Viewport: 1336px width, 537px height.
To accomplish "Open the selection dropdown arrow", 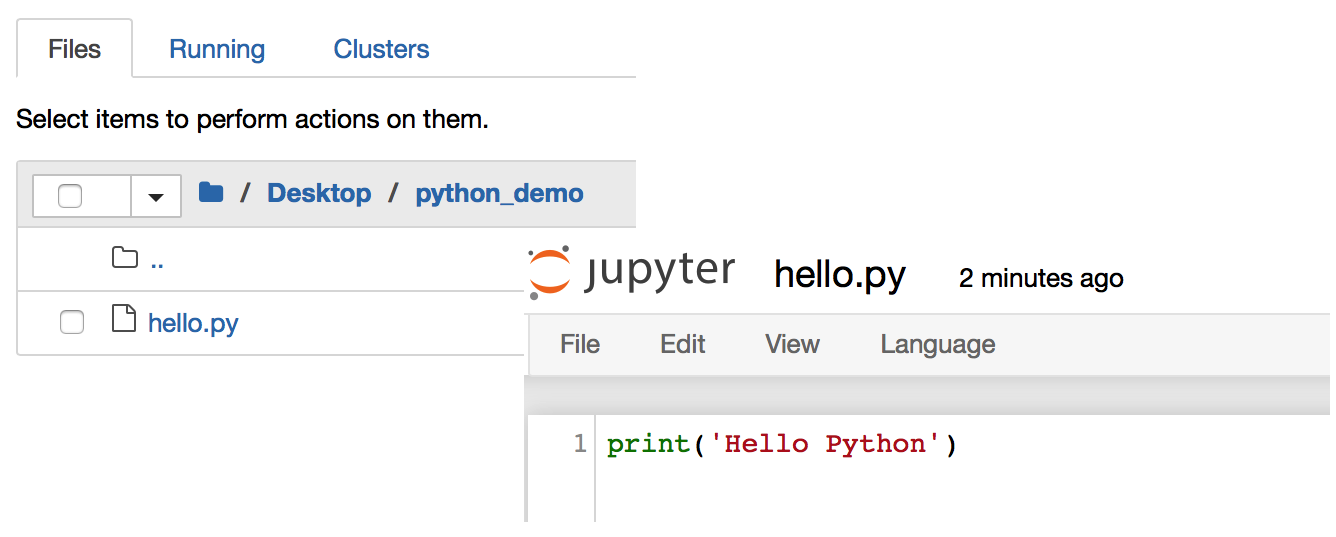I will [156, 196].
